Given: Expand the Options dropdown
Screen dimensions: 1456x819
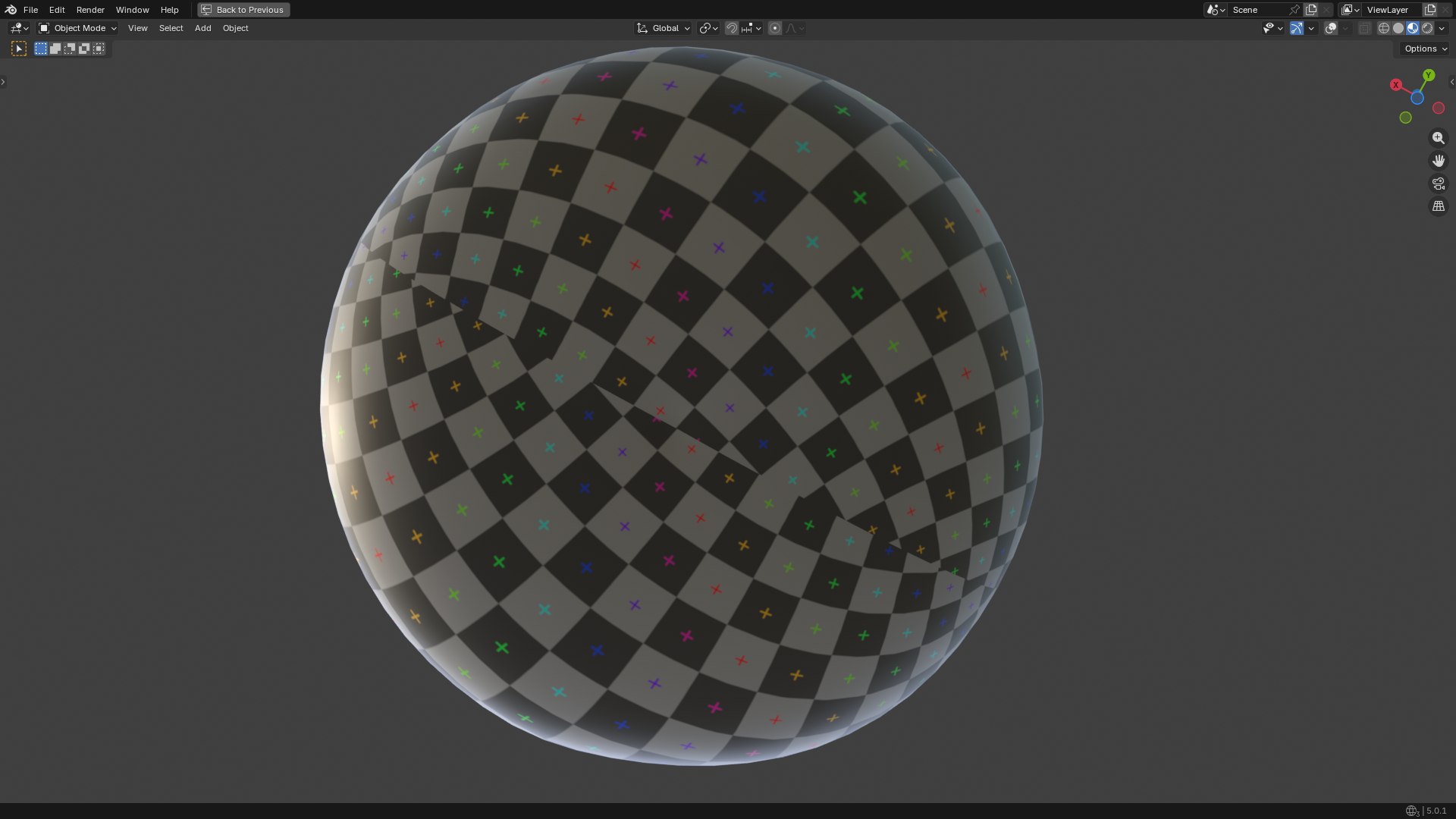Looking at the screenshot, I should click(1425, 49).
